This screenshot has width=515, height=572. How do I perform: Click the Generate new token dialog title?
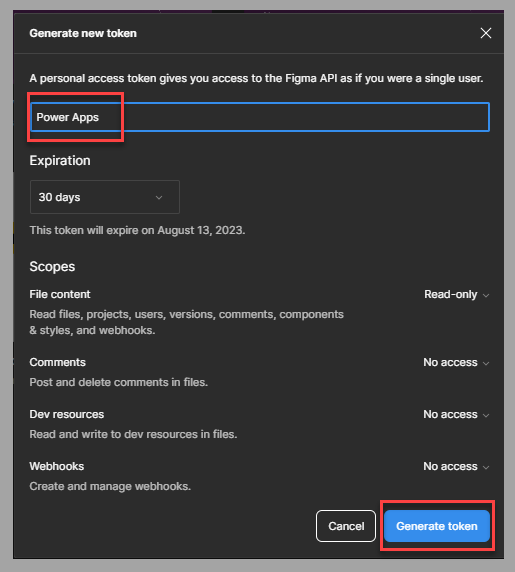tap(83, 33)
